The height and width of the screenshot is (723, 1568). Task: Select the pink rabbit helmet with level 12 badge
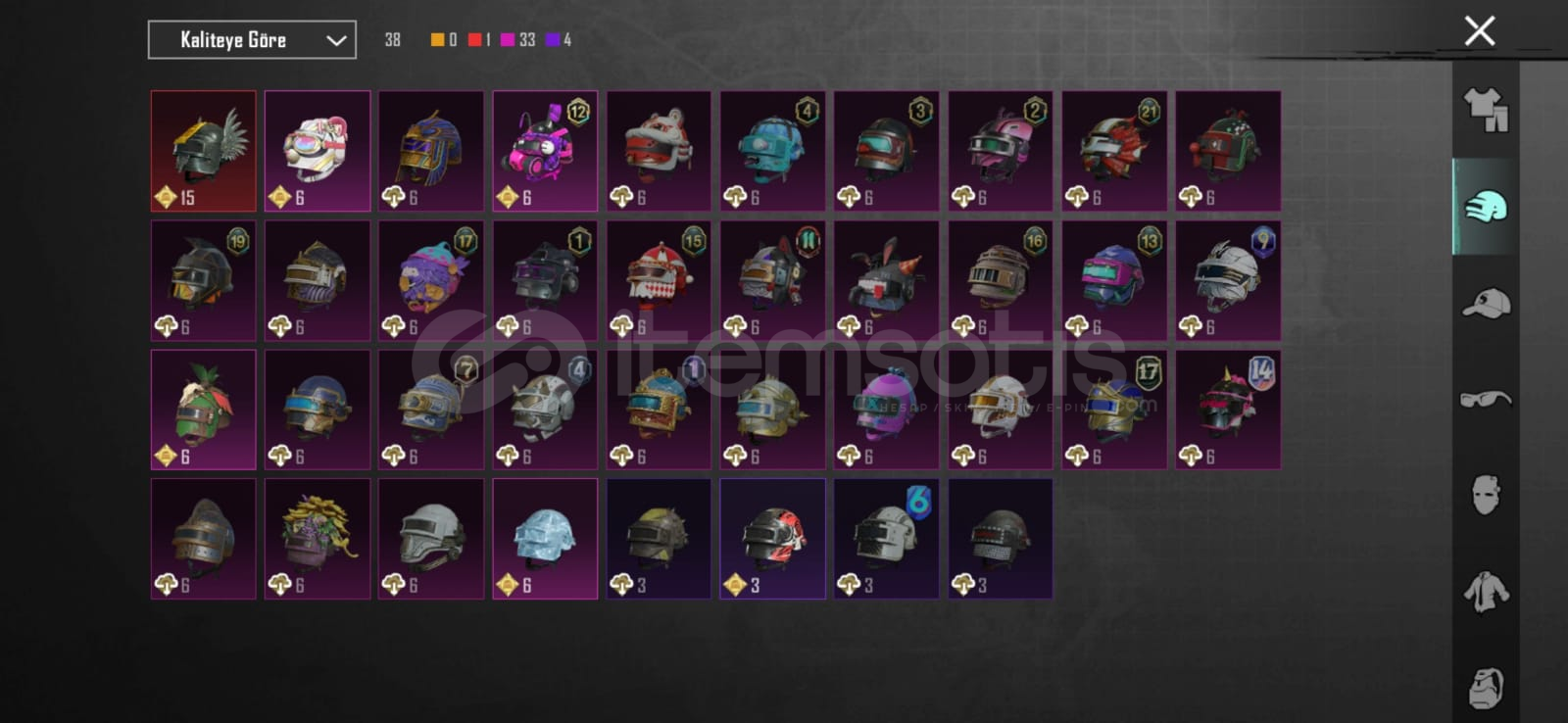[x=545, y=151]
